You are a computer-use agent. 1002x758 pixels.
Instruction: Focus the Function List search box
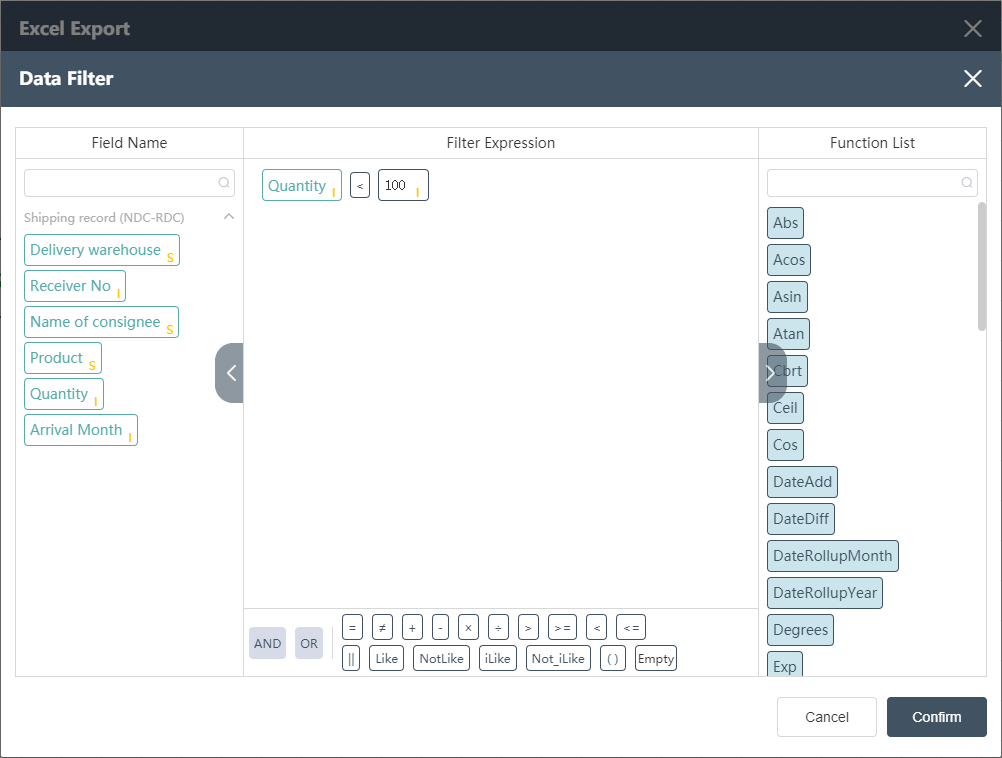(872, 183)
